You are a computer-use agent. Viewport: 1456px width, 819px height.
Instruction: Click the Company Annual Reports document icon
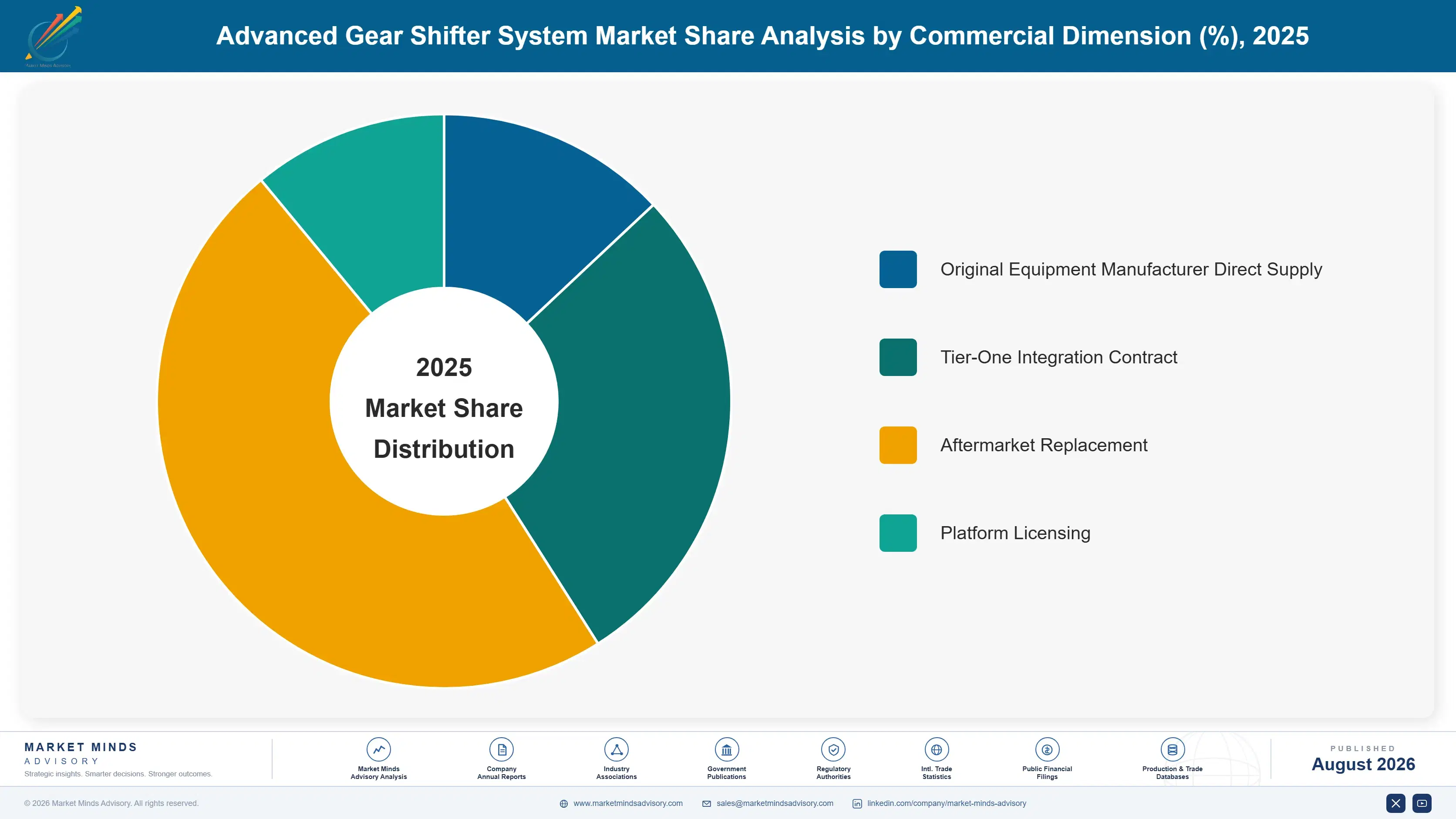pos(501,749)
